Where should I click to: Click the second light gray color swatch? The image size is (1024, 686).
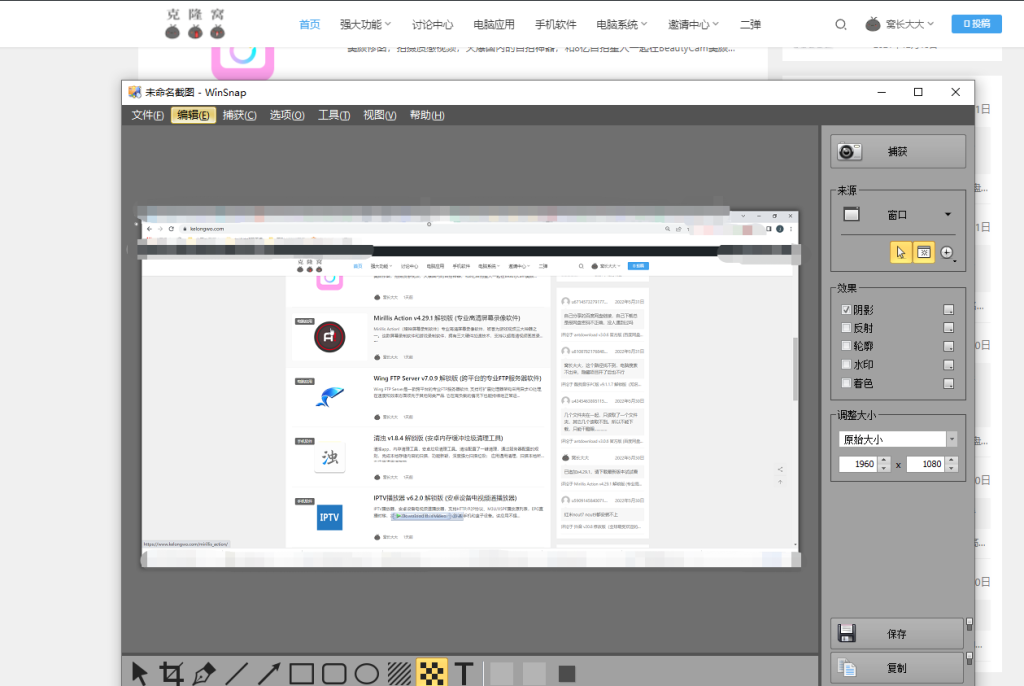point(534,674)
